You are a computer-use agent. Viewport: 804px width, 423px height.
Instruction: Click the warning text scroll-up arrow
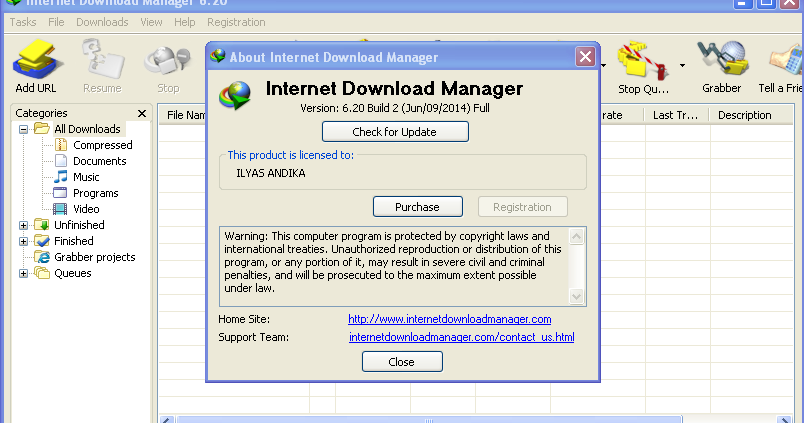[576, 236]
